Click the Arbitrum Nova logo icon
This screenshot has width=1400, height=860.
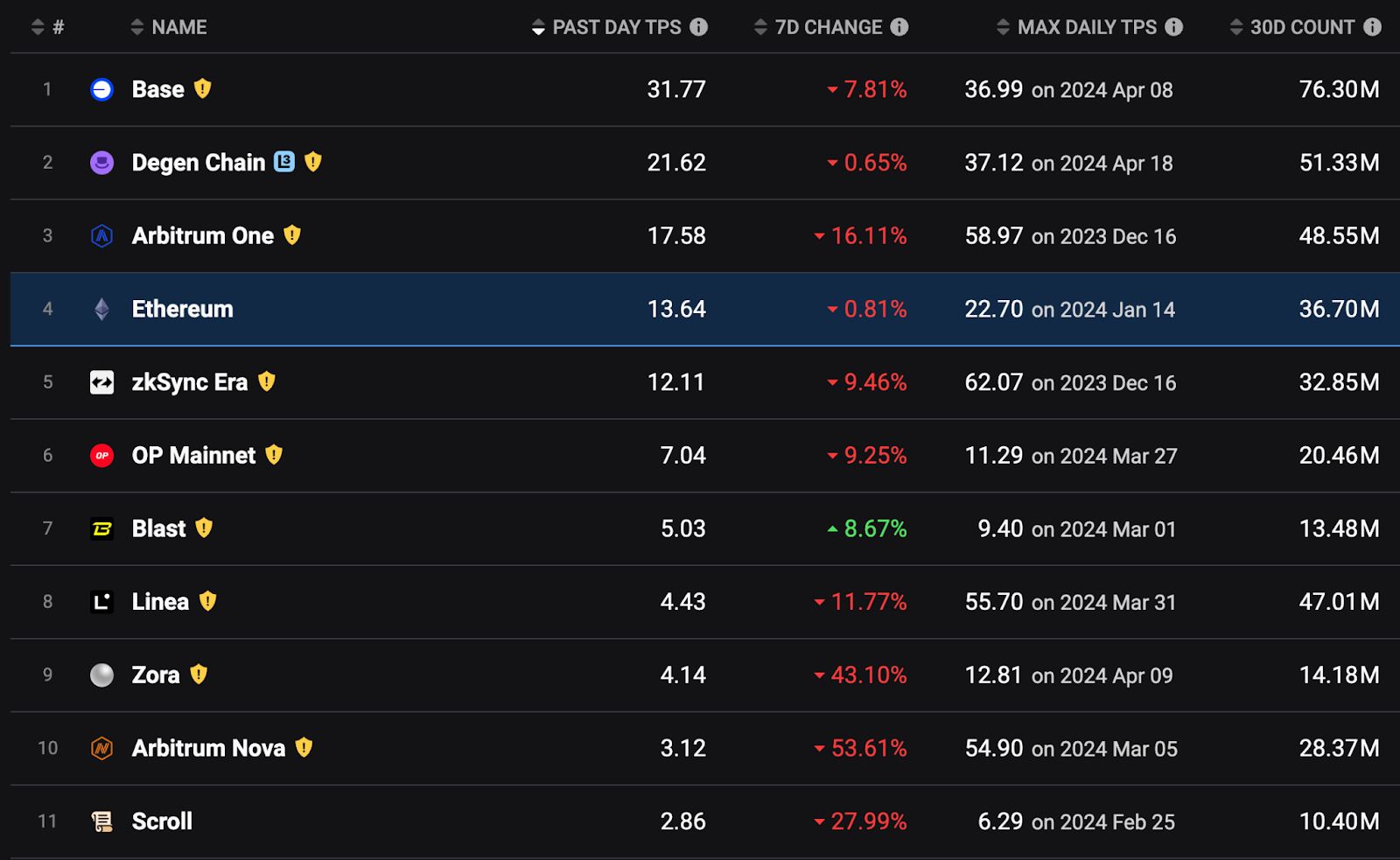click(x=101, y=748)
